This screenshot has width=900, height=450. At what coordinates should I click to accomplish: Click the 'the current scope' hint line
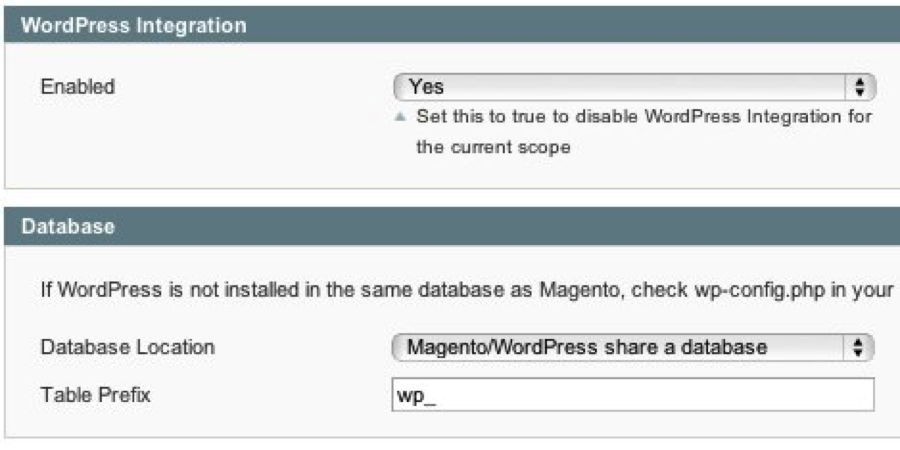[493, 147]
